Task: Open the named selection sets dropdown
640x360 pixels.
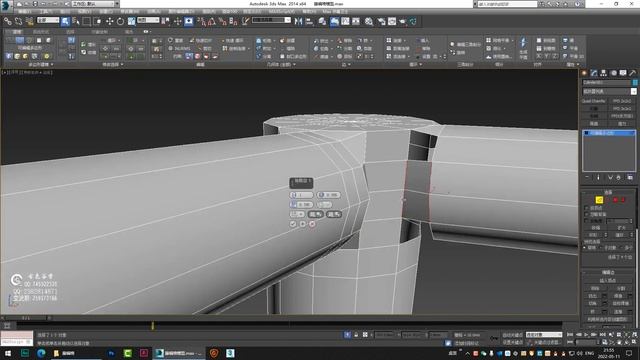Action: click(x=271, y=20)
